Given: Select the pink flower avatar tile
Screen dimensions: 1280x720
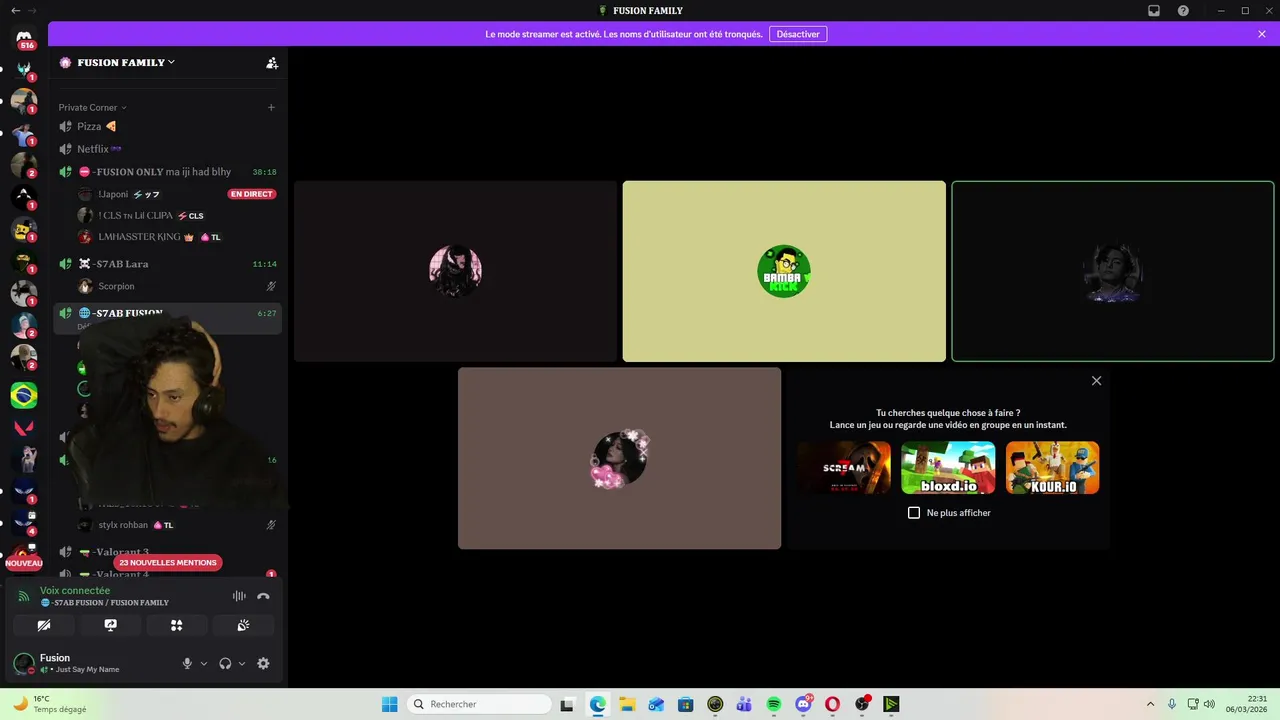Looking at the screenshot, I should pyautogui.click(x=619, y=458).
